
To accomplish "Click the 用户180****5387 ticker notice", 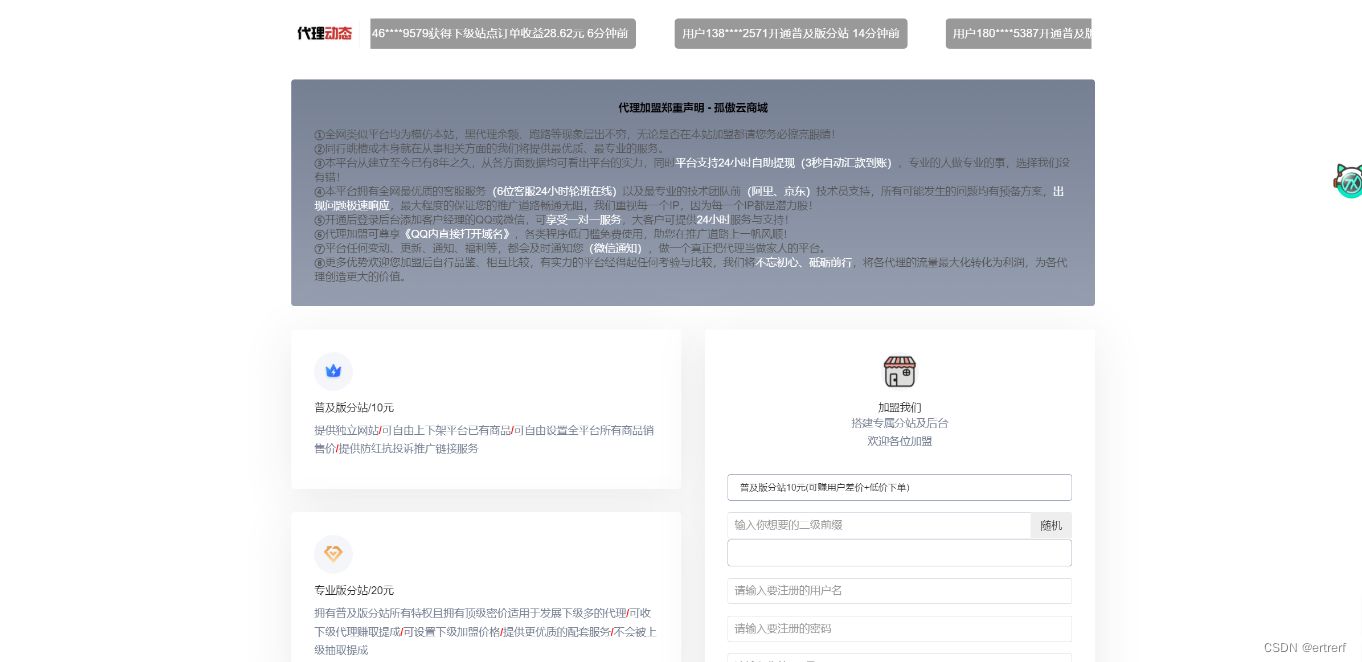I will click(1019, 33).
